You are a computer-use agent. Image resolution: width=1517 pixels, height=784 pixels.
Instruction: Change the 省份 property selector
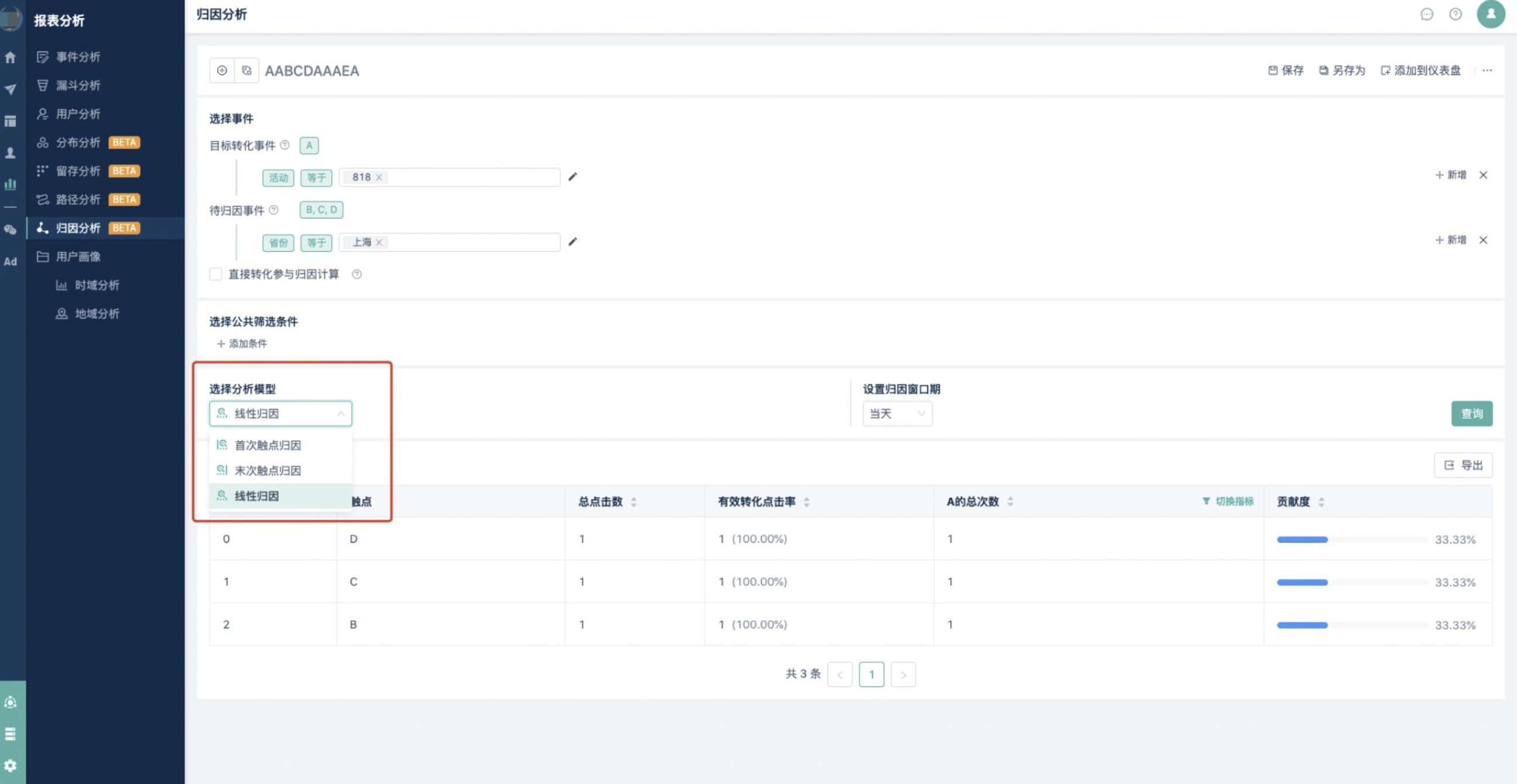tap(278, 242)
